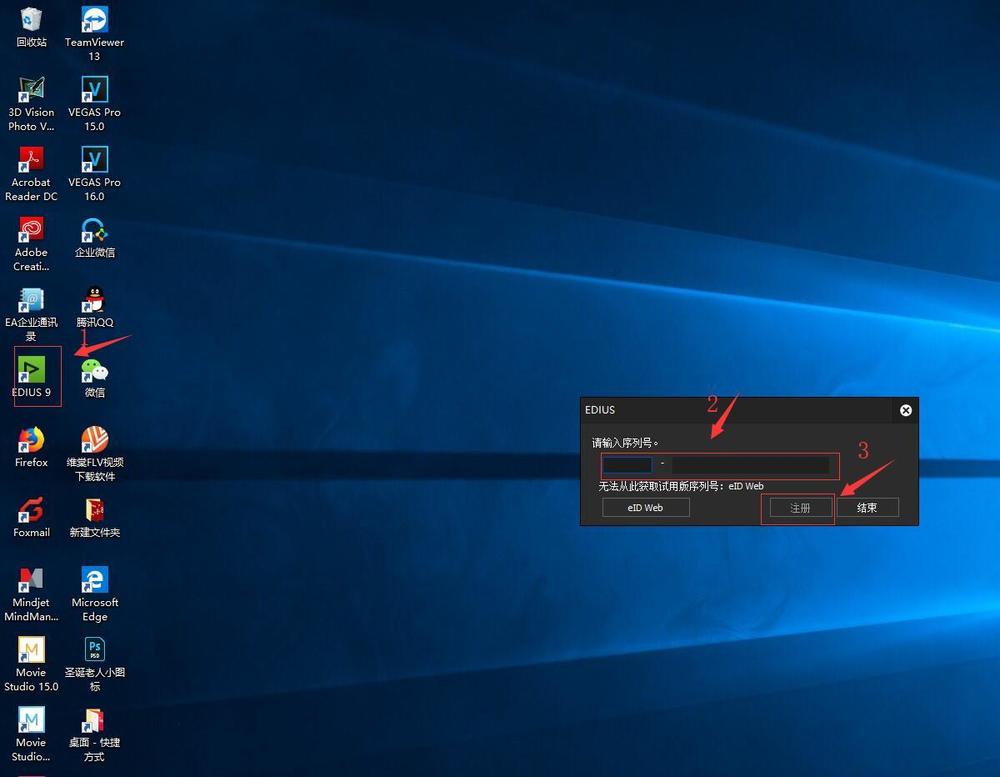Open VEGAS Pro 15.0

[94, 90]
